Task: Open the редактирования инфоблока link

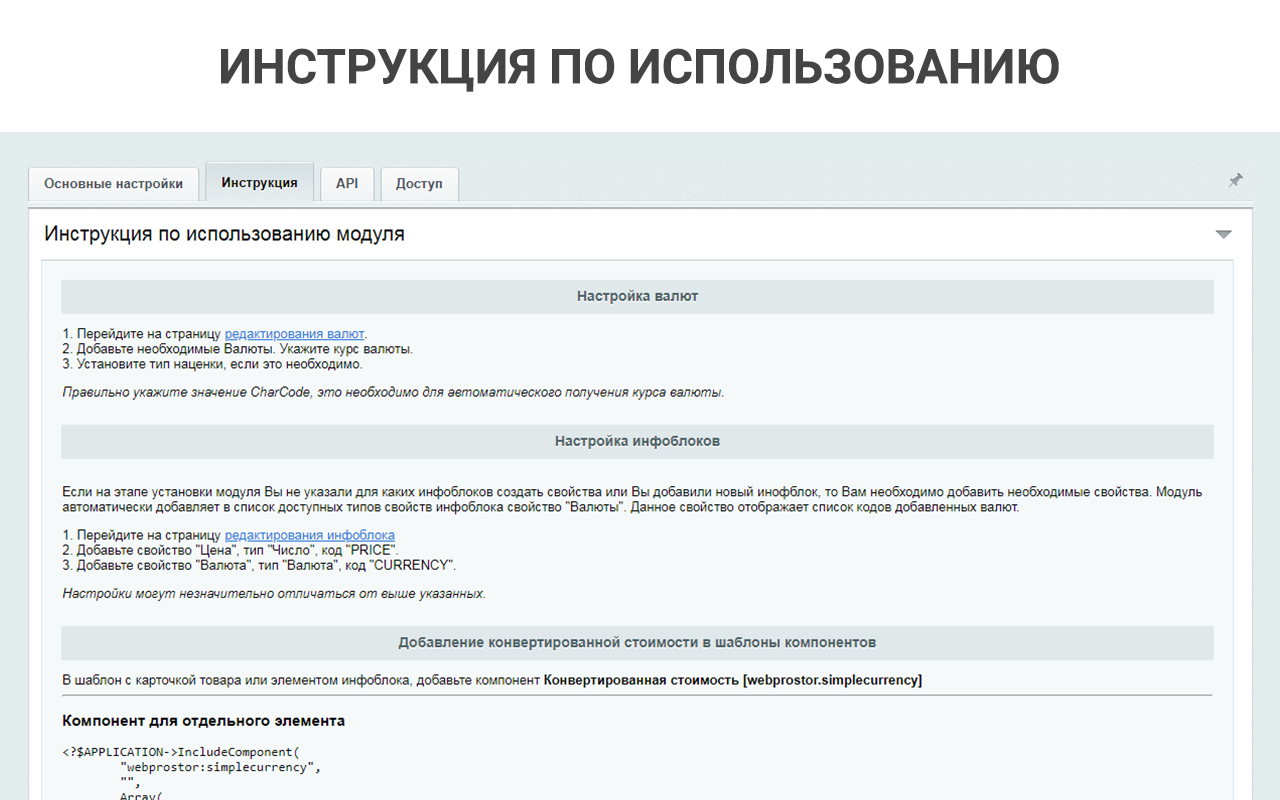Action: pyautogui.click(x=309, y=535)
